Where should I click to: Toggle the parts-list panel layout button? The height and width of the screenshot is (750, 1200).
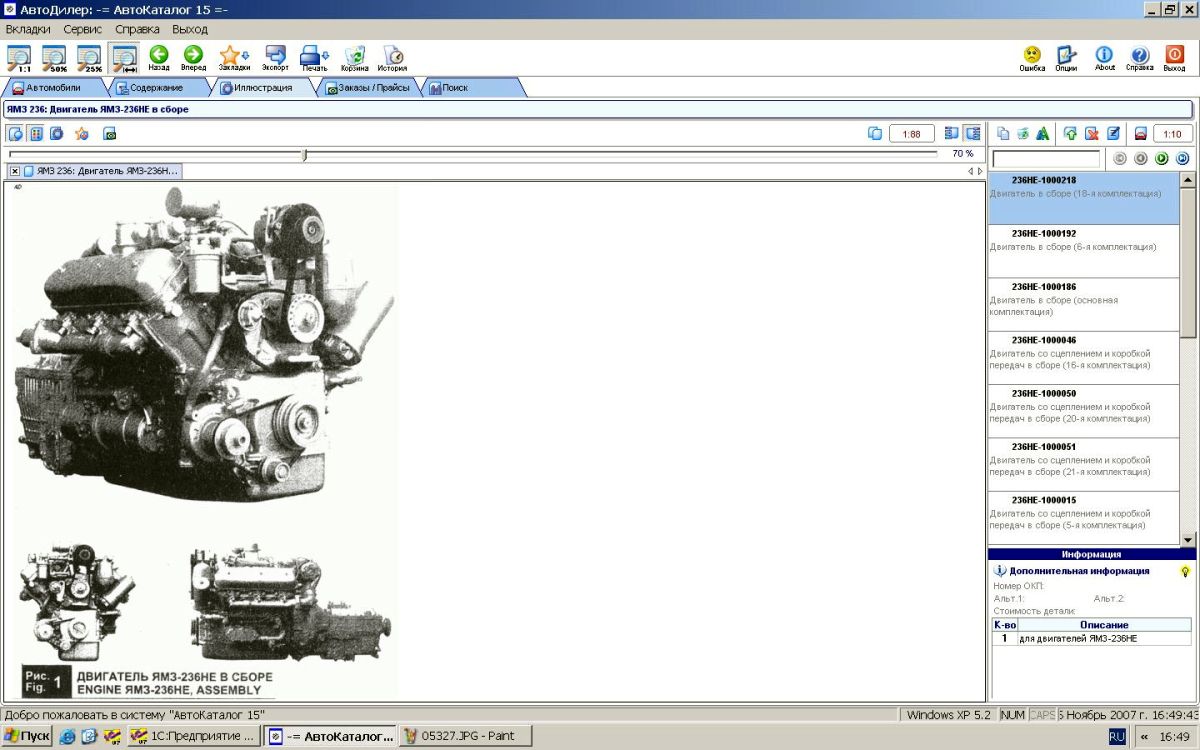972,133
